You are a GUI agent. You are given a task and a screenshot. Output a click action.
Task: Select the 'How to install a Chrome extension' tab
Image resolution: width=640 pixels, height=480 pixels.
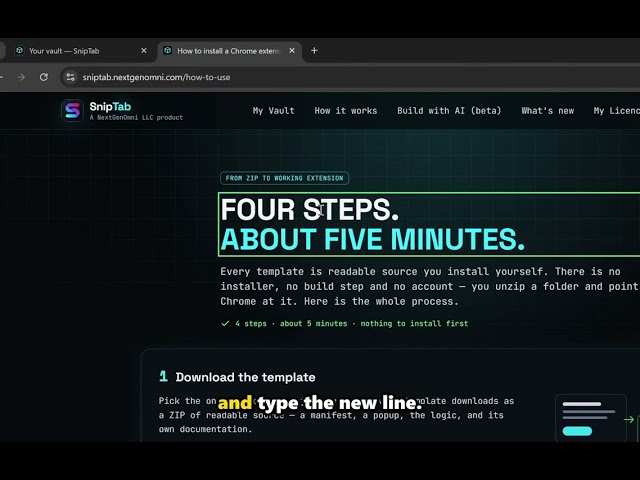click(x=229, y=51)
